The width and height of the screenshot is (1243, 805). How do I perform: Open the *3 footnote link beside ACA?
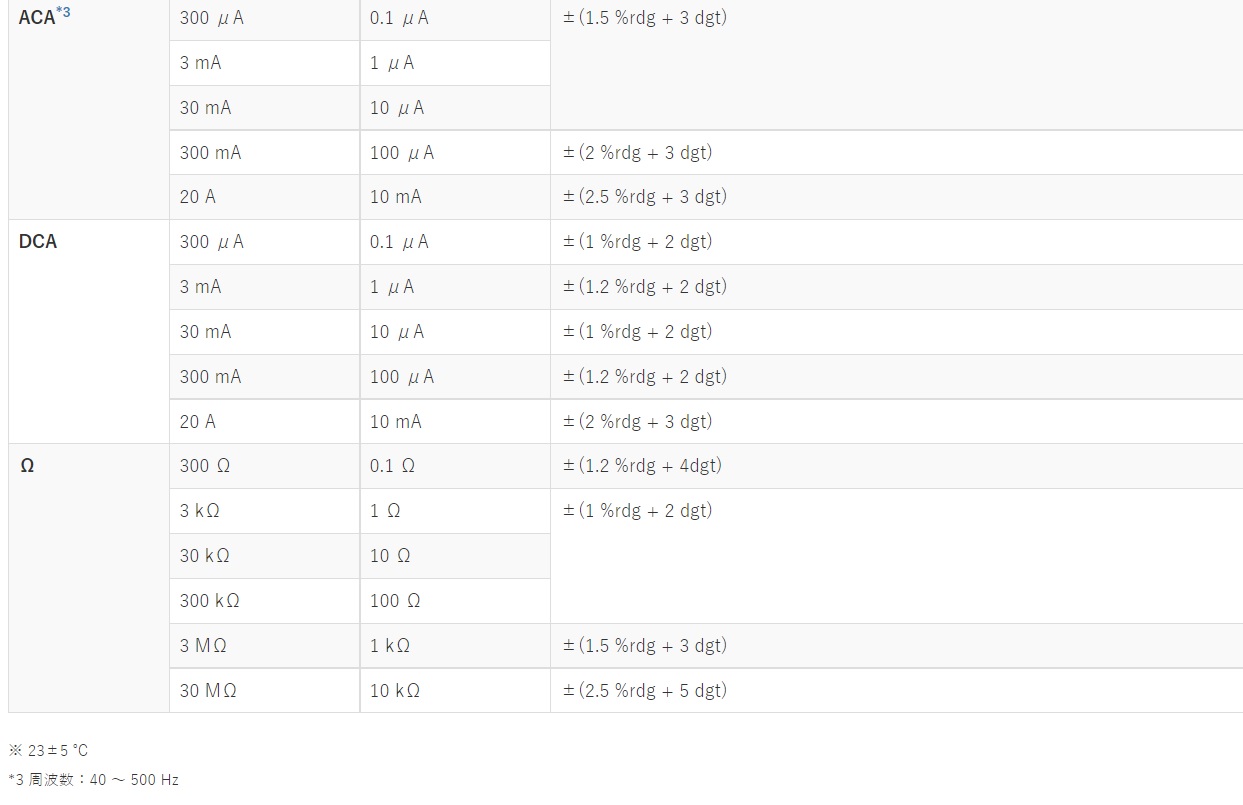coord(63,13)
